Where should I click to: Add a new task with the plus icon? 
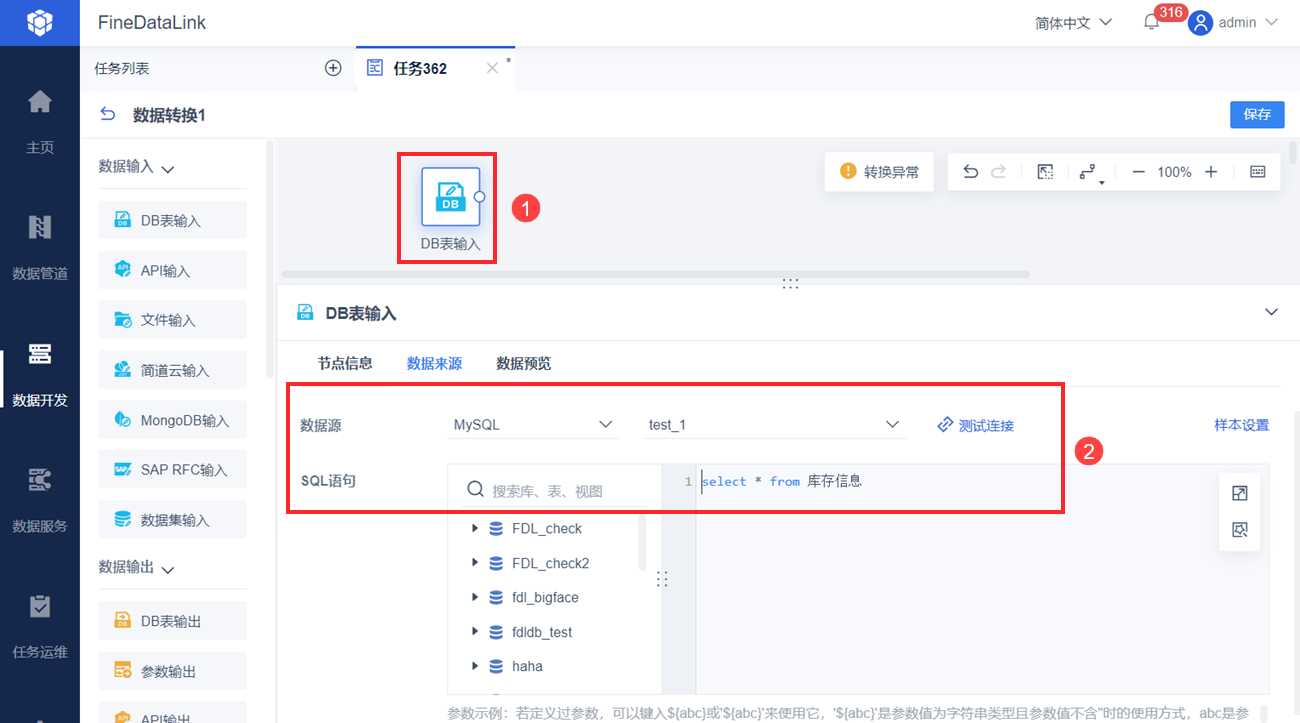click(334, 68)
